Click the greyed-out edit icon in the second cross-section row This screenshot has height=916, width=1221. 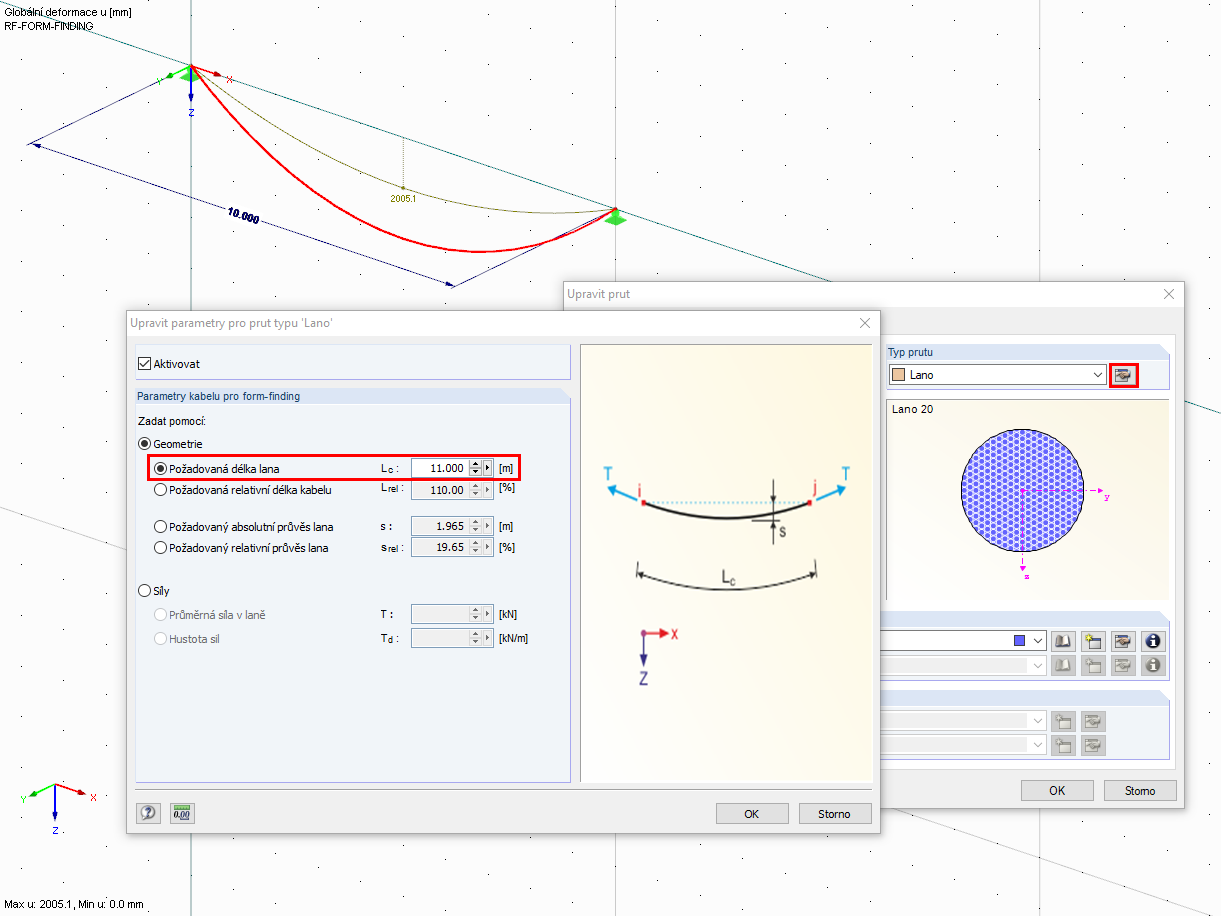point(1124,665)
